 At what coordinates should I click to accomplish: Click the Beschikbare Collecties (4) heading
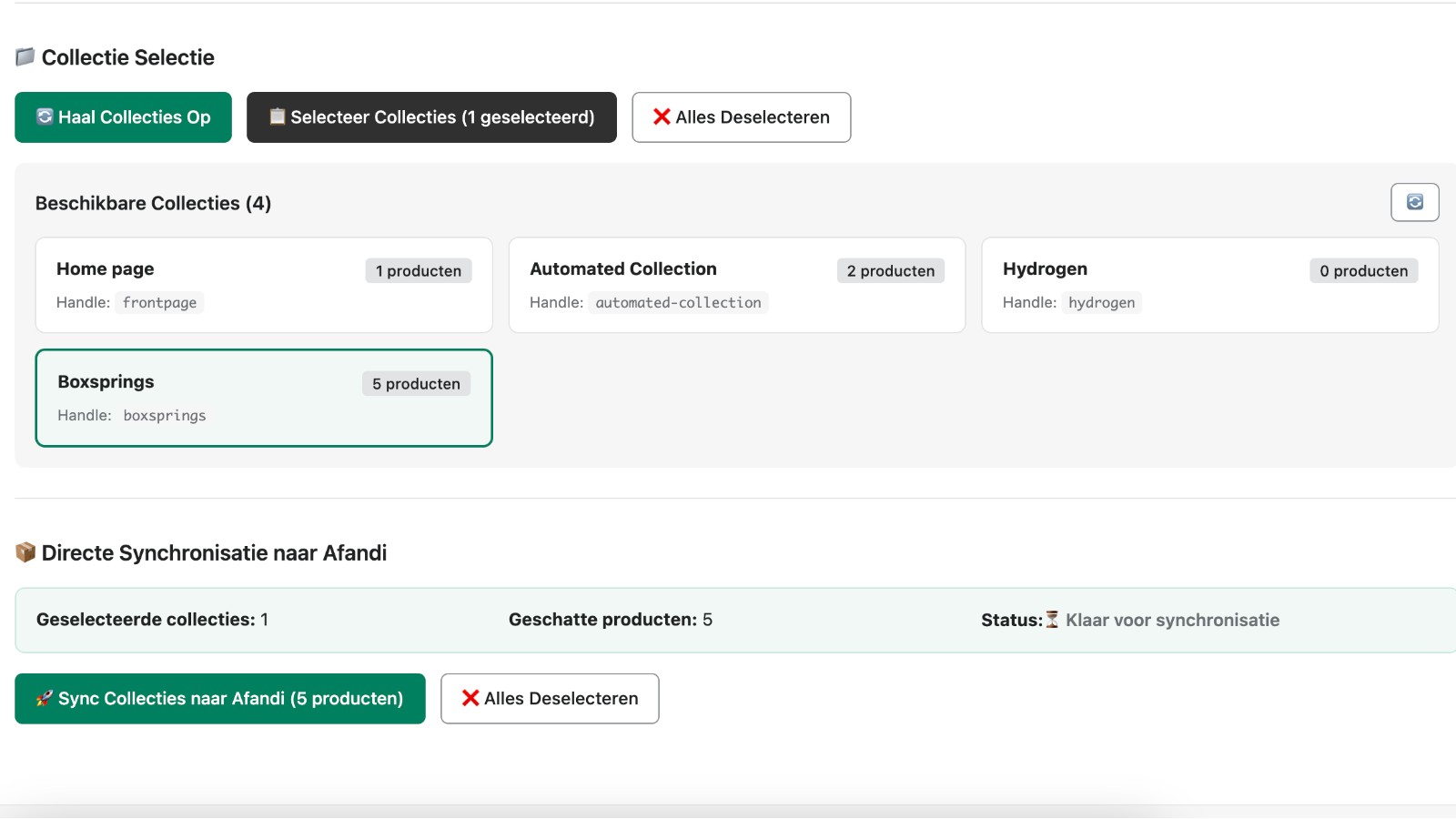click(x=152, y=203)
